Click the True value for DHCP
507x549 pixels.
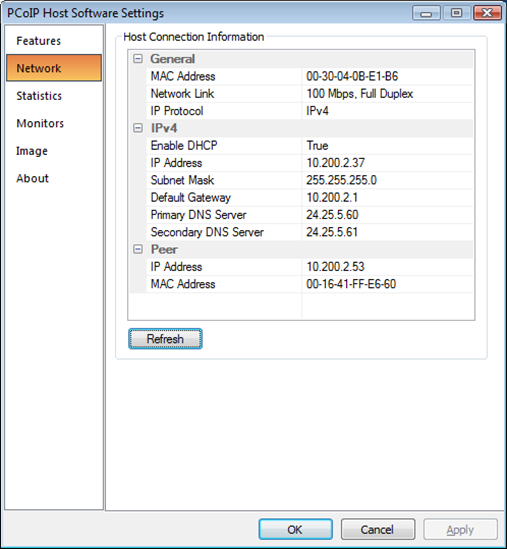[x=317, y=145]
